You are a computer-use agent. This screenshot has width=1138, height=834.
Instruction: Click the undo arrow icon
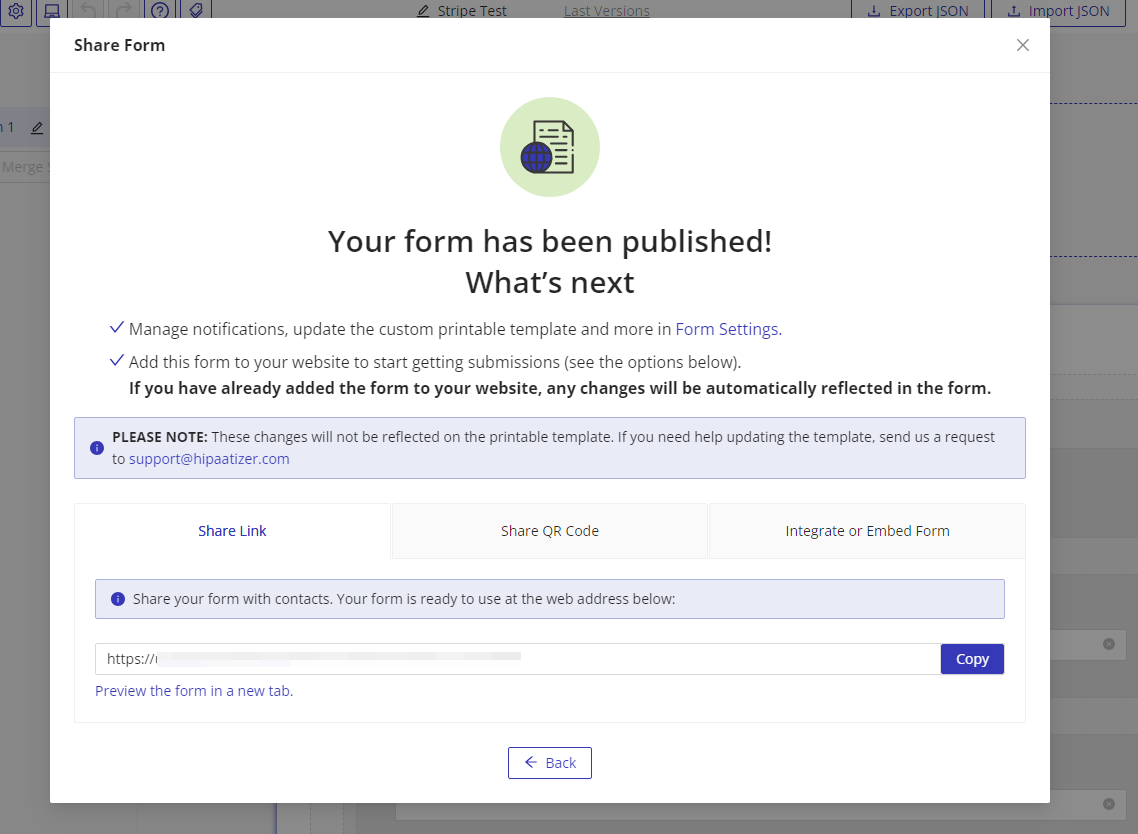89,11
